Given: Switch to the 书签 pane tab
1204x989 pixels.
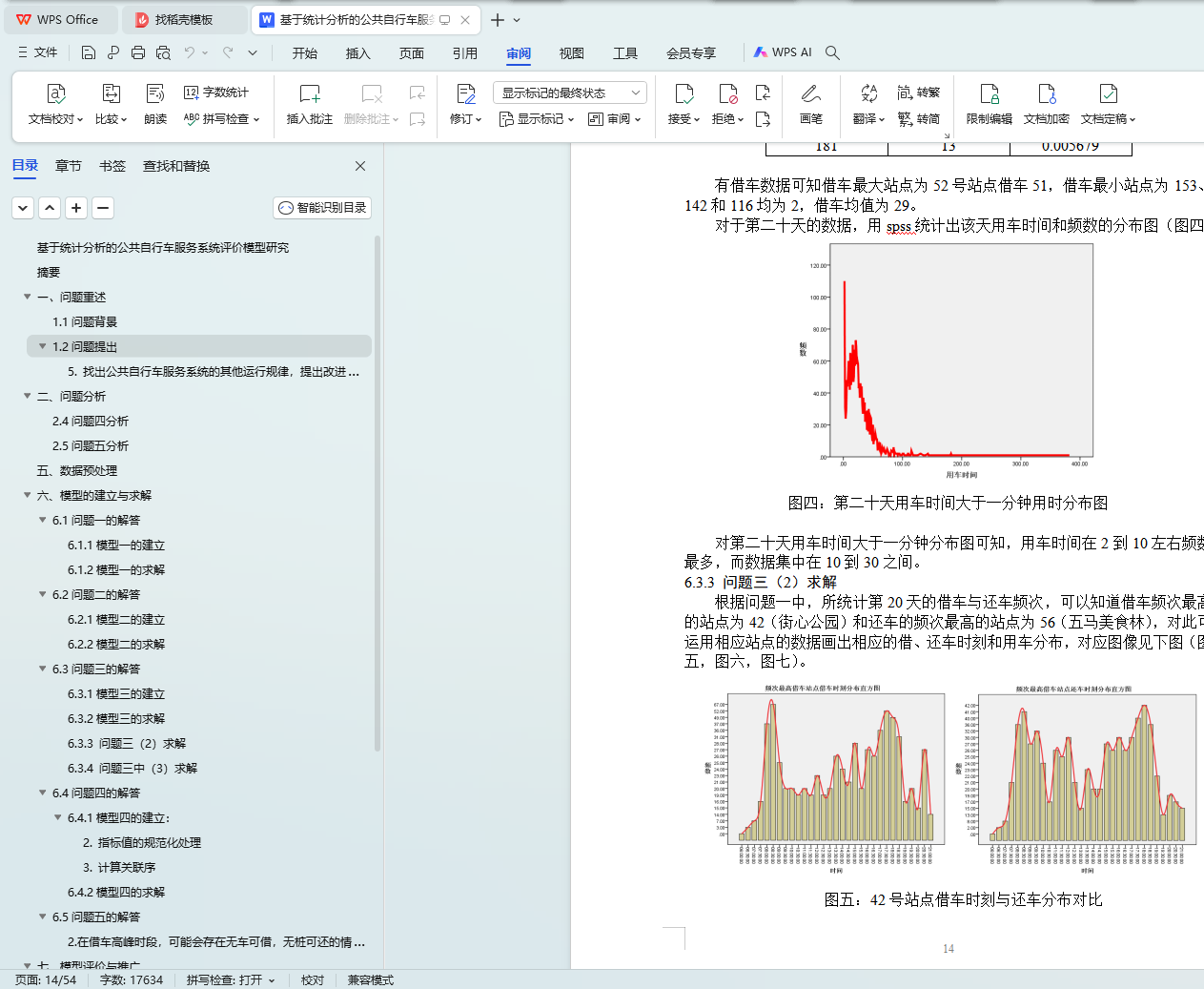Looking at the screenshot, I should (x=112, y=166).
